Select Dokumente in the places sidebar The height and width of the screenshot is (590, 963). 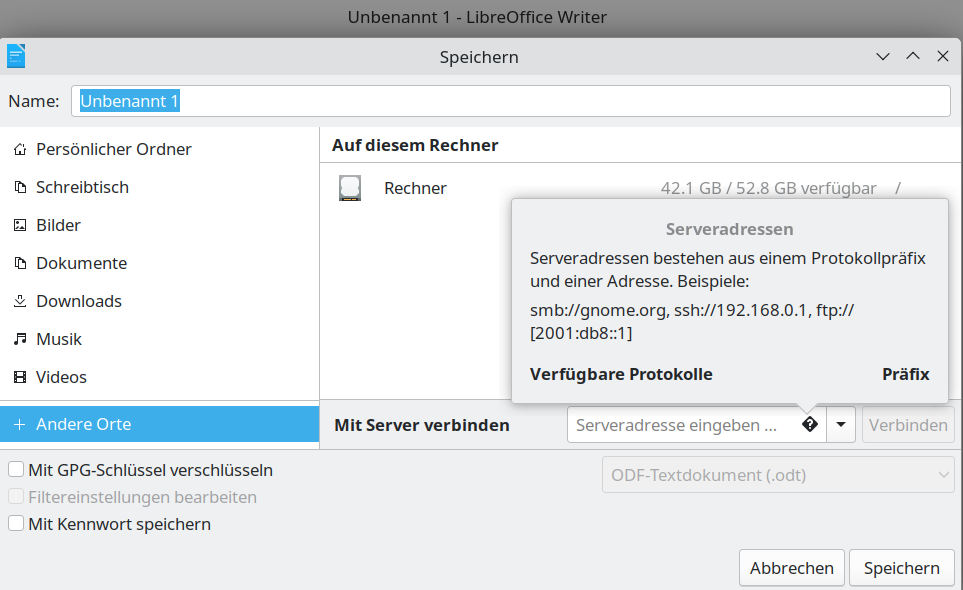click(x=160, y=263)
